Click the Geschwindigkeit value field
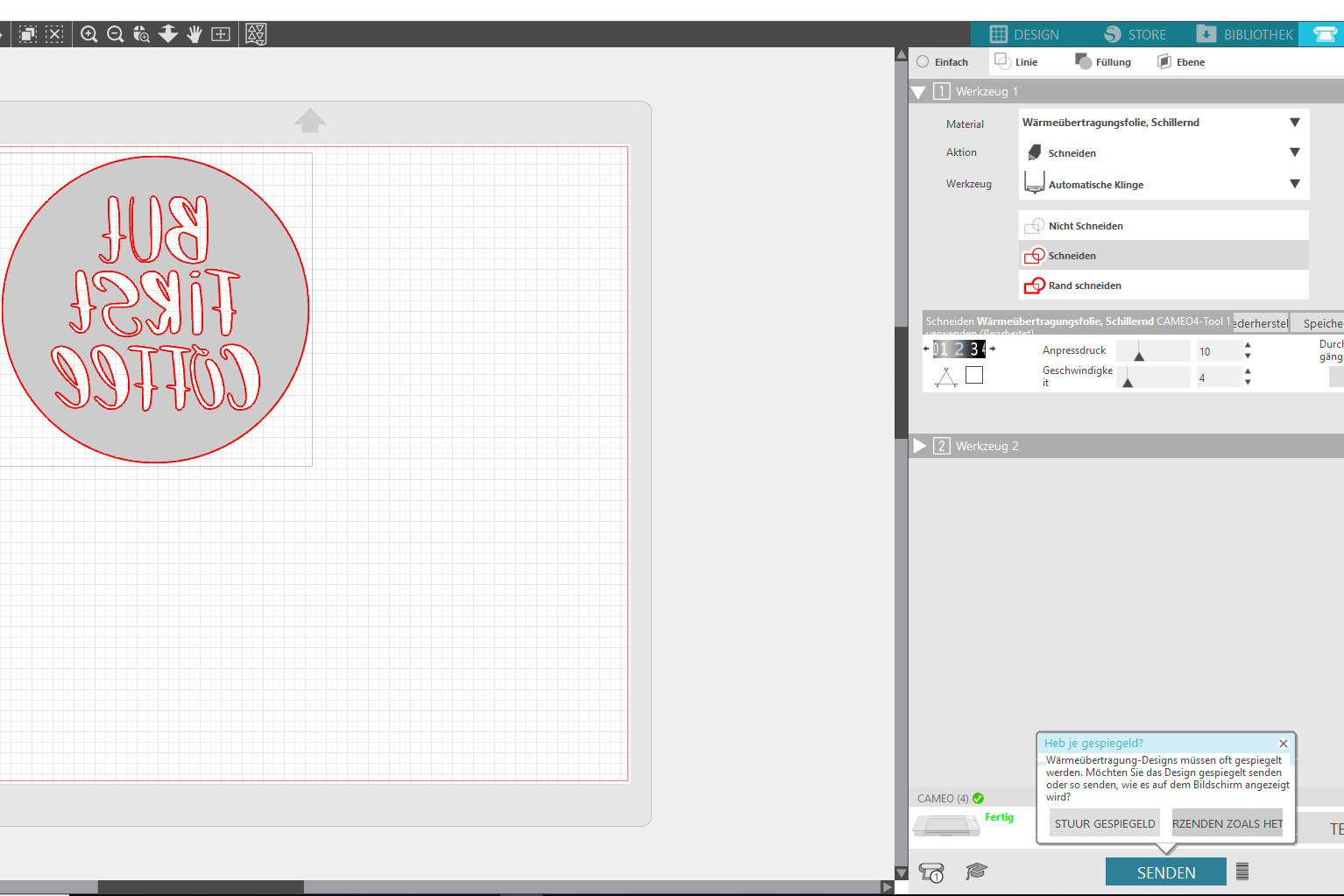The width and height of the screenshot is (1344, 896). click(1219, 377)
